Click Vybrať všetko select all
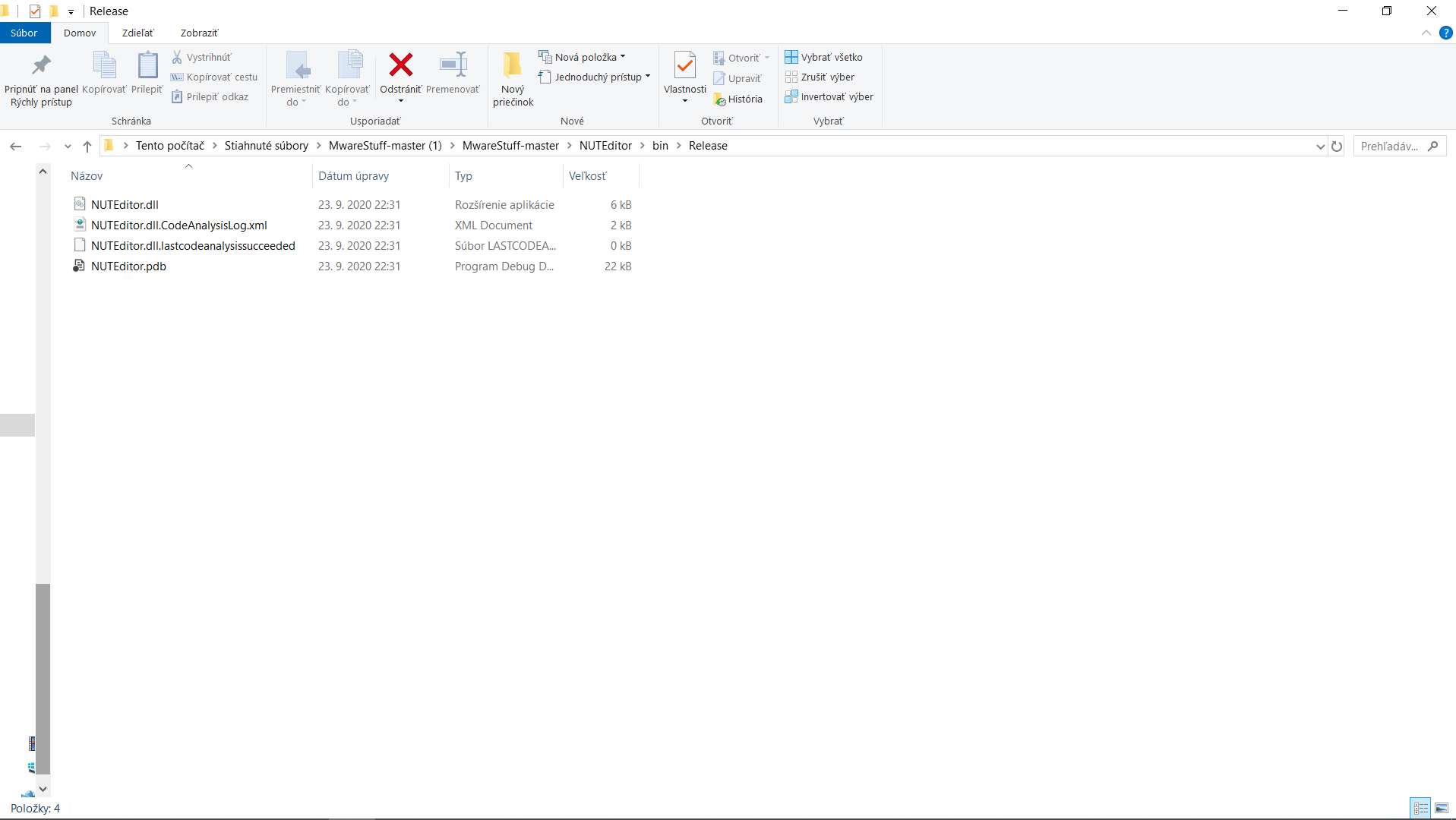Image resolution: width=1456 pixels, height=820 pixels. coord(823,57)
